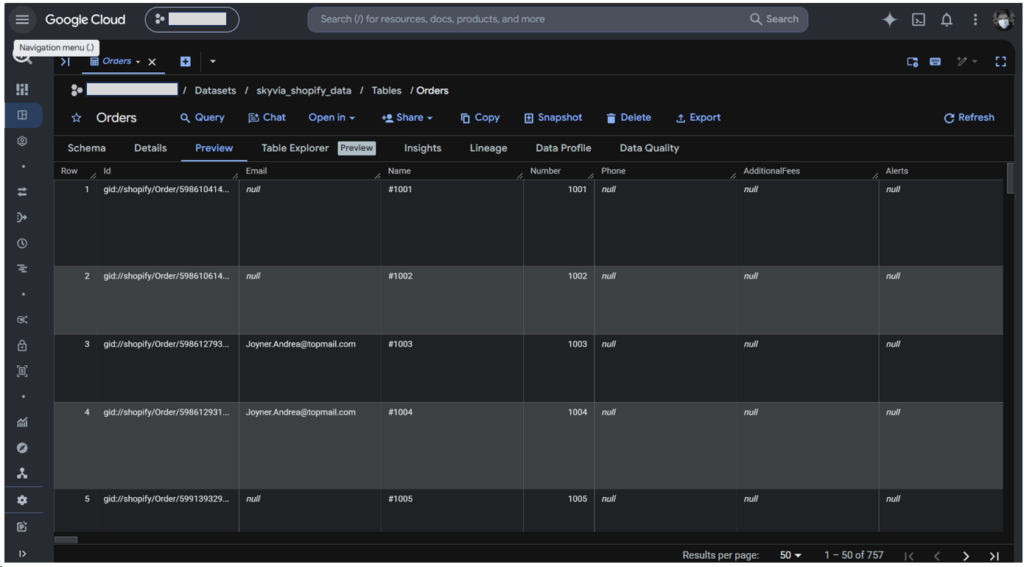Open the line chart monitoring sidebar icon
1024x567 pixels.
coord(22,422)
